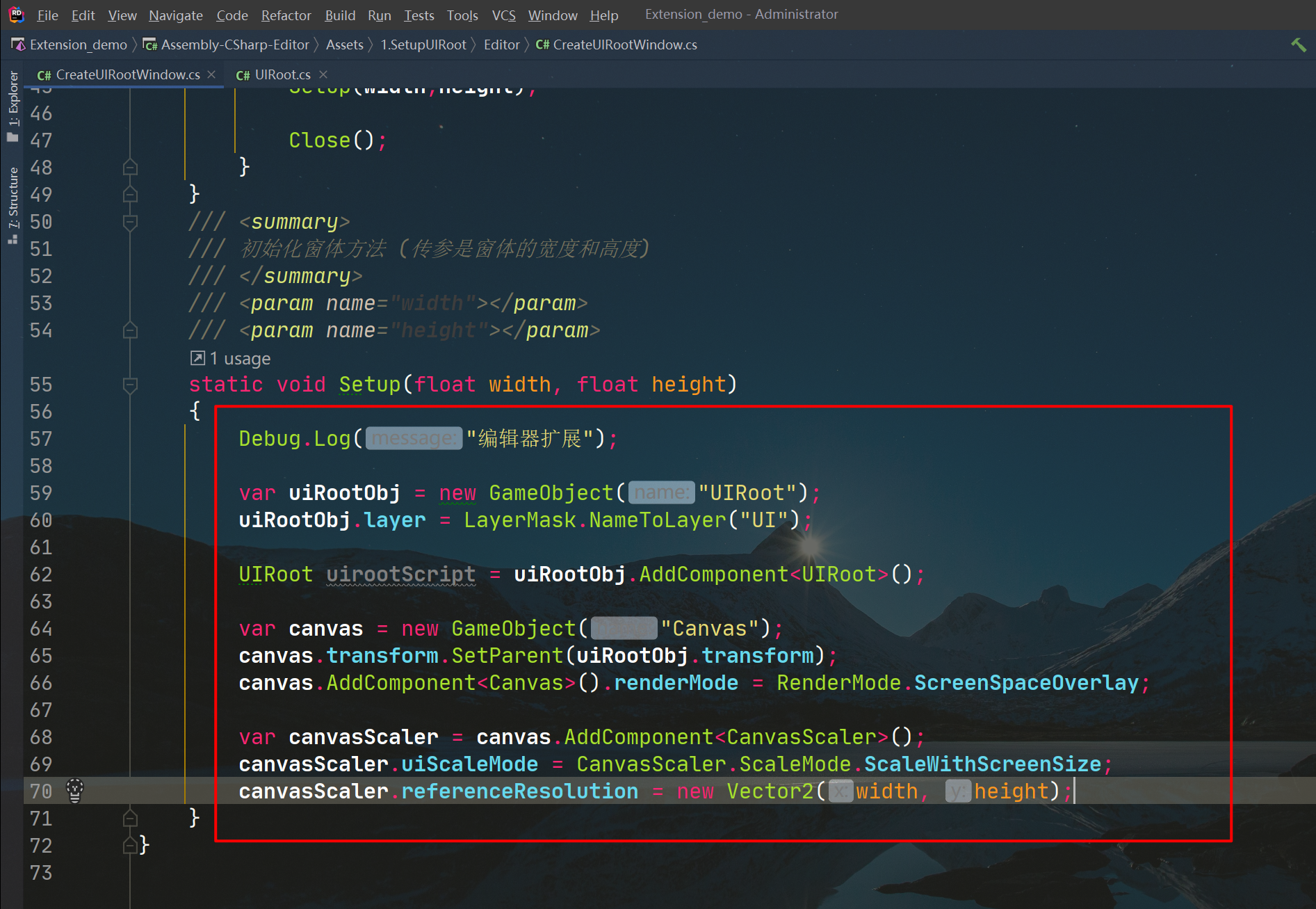Viewport: 1316px width, 909px height.
Task: Close the UIRoot.cs tab
Action: tap(323, 74)
